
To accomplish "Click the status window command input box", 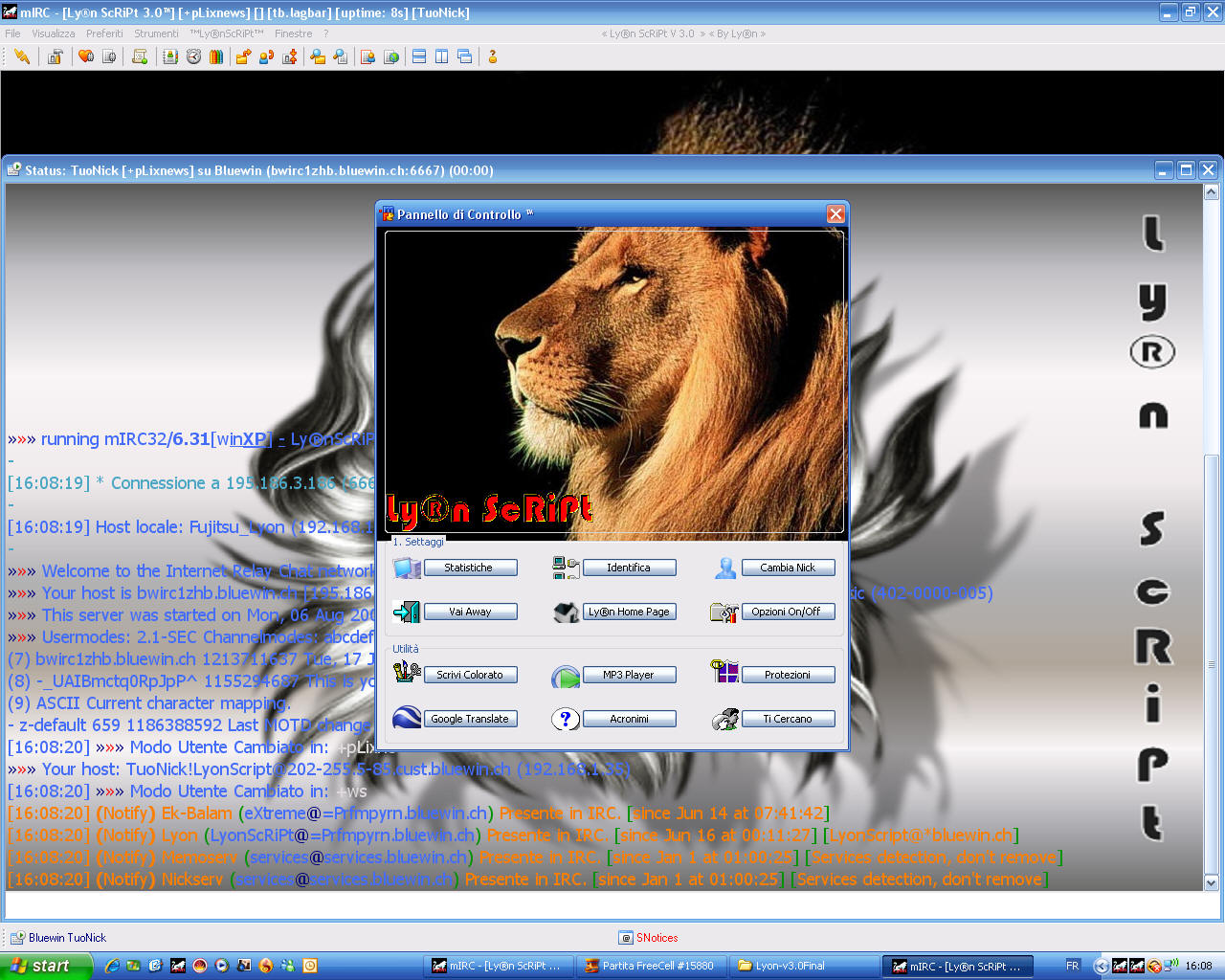I will coord(612,905).
